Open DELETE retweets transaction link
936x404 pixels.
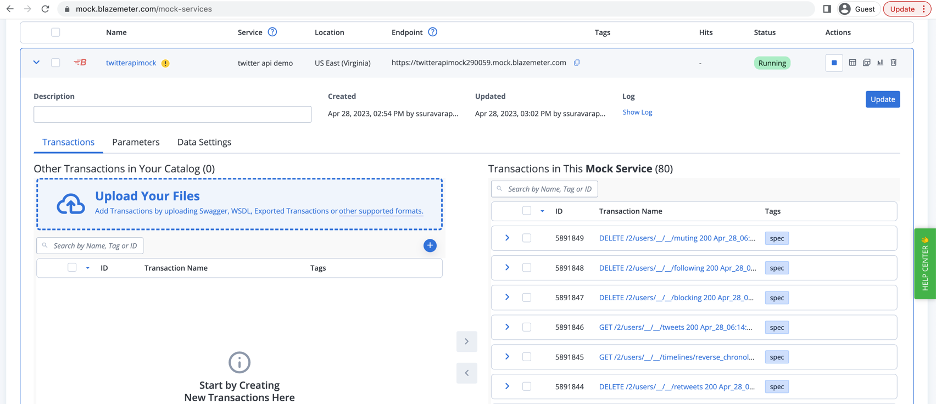point(676,386)
